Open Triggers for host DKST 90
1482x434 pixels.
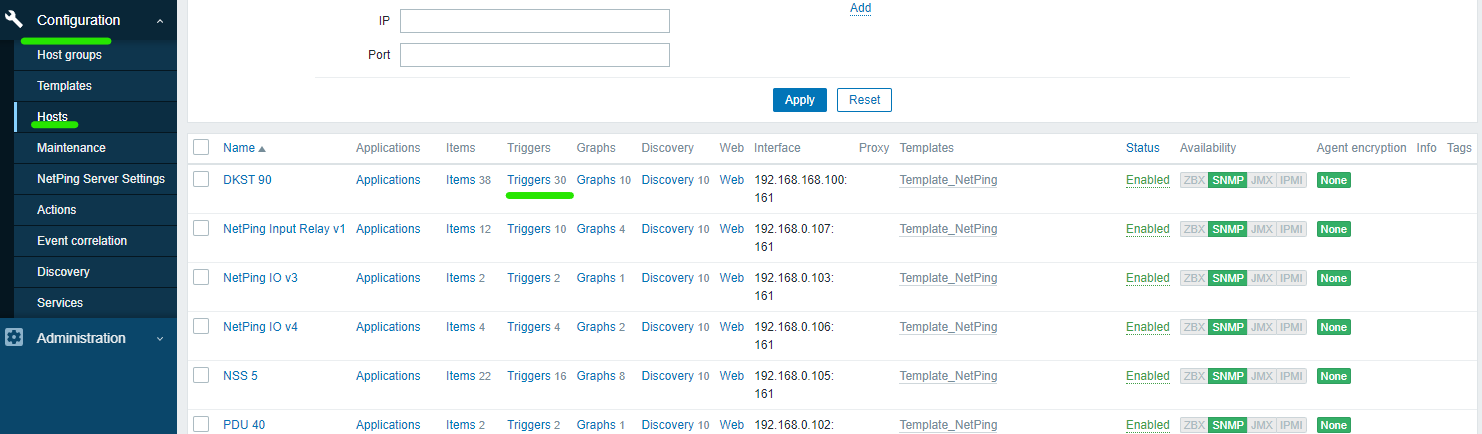click(528, 180)
